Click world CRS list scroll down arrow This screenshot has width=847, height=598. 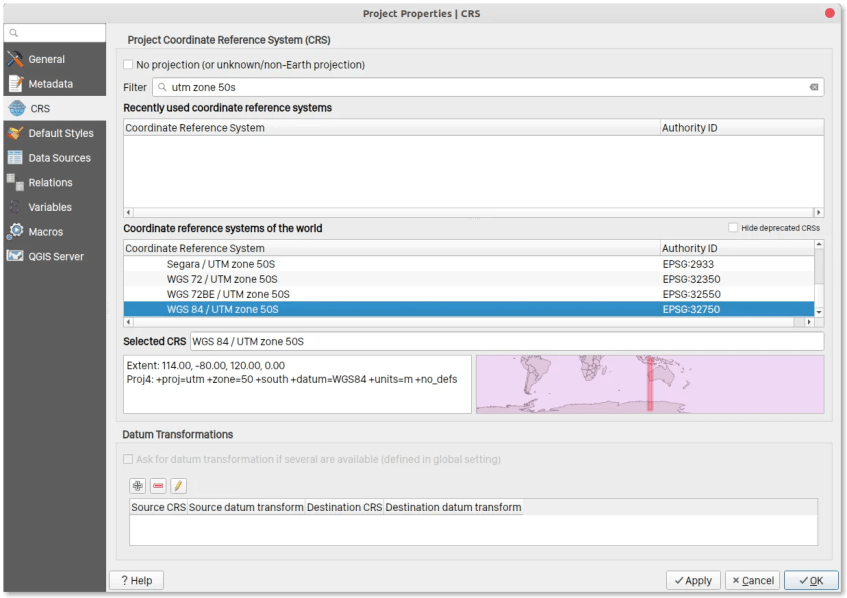819,312
